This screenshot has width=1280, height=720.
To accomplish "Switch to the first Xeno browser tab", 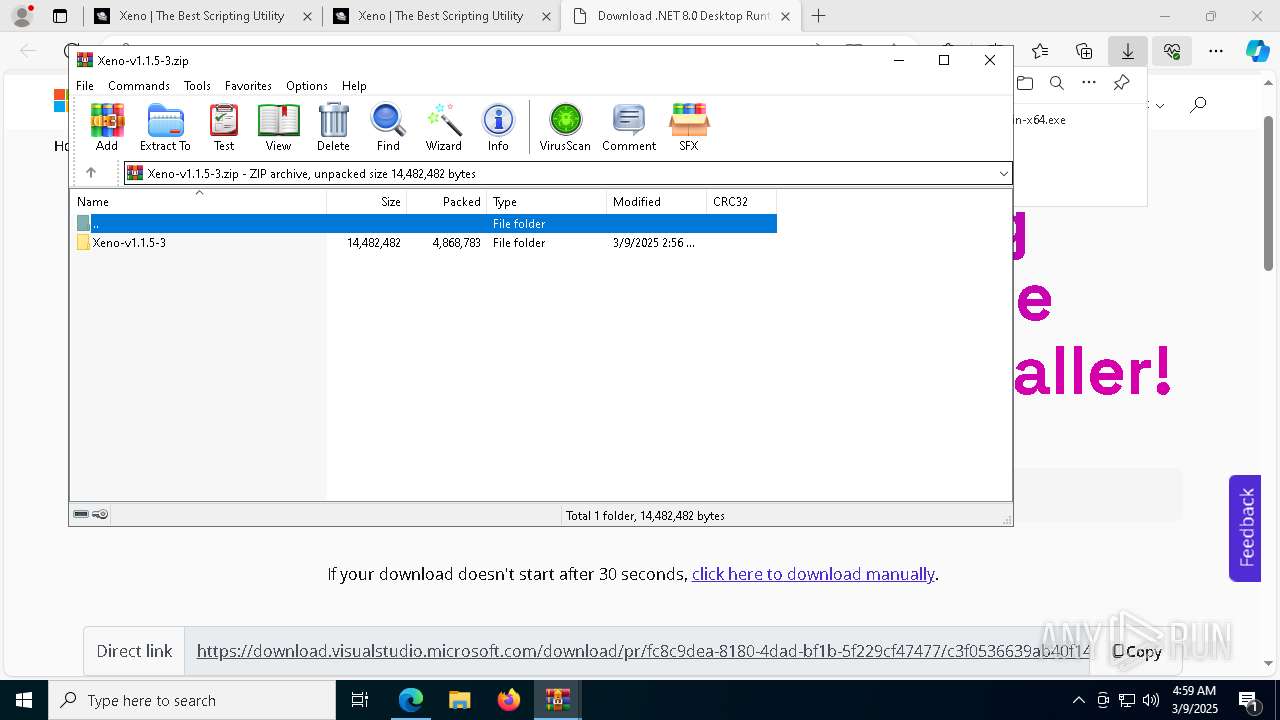I will point(203,16).
